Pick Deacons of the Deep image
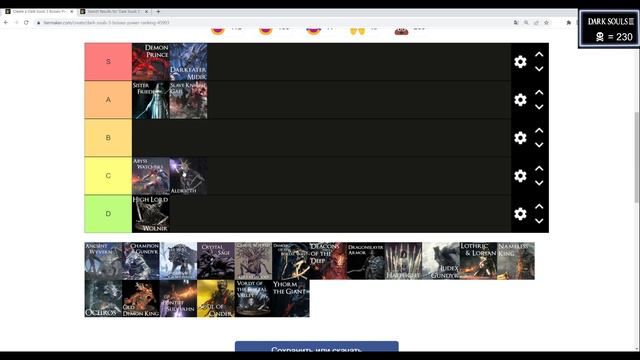Screen dimensions: 640x360 329,261
